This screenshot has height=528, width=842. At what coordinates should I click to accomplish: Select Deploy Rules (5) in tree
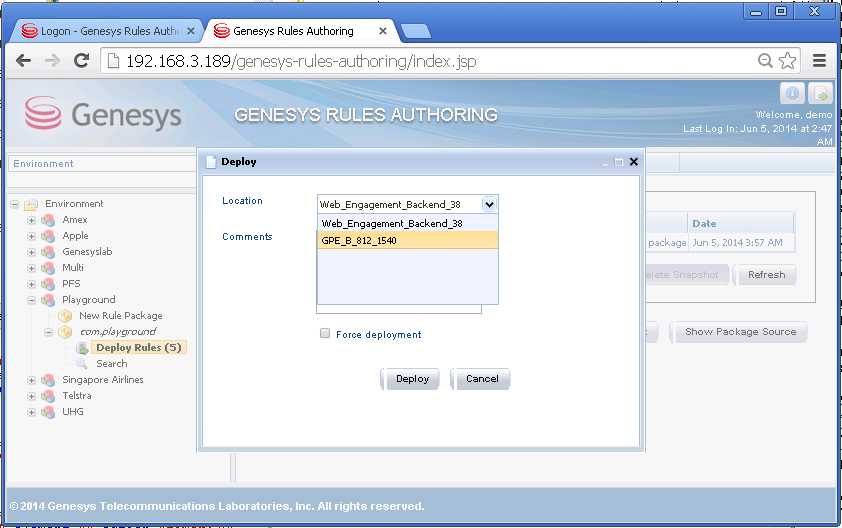pos(137,348)
